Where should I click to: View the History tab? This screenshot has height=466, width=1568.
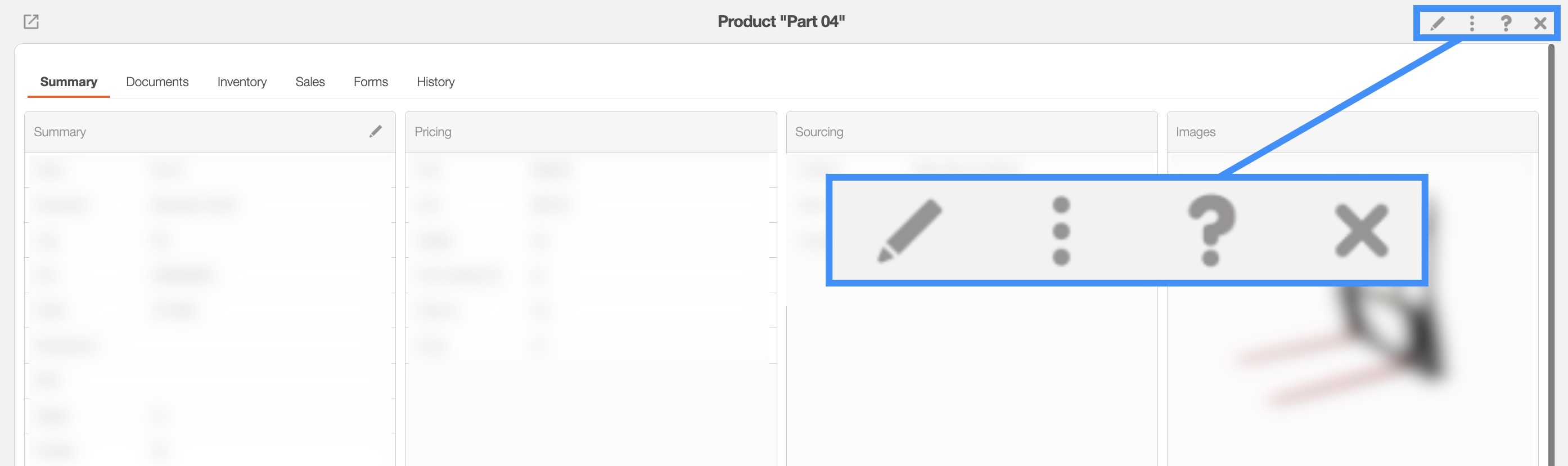coord(435,82)
